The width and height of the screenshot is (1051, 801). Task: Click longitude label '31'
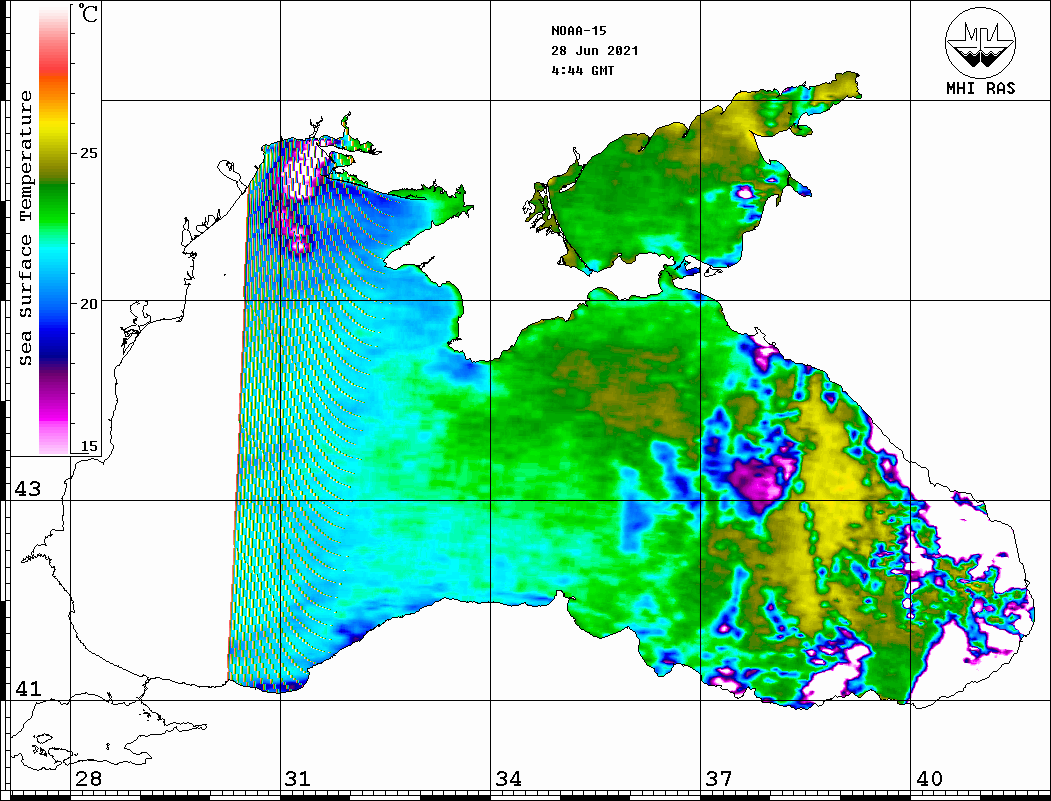pyautogui.click(x=298, y=779)
